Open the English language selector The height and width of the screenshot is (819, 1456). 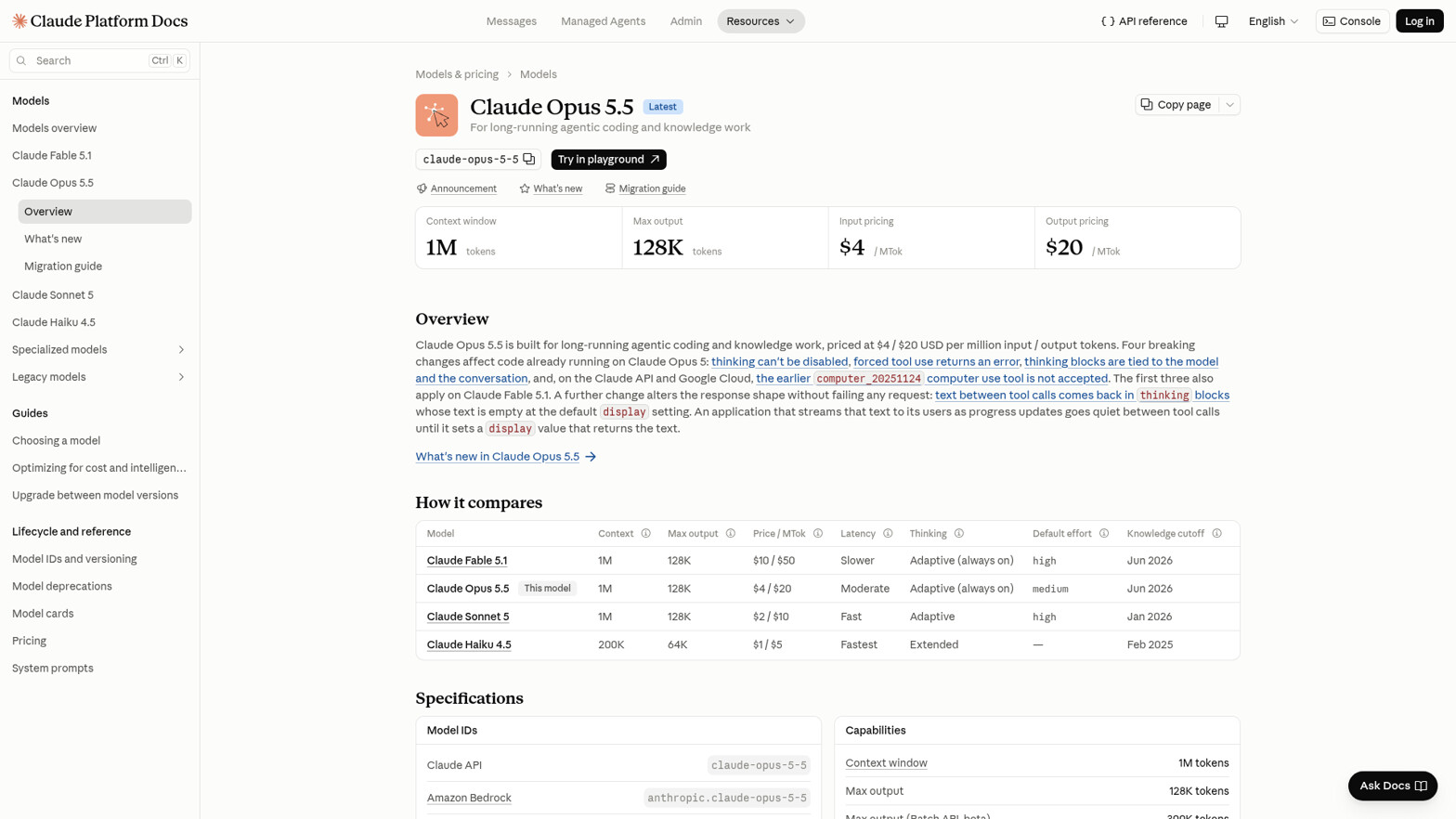[1273, 21]
